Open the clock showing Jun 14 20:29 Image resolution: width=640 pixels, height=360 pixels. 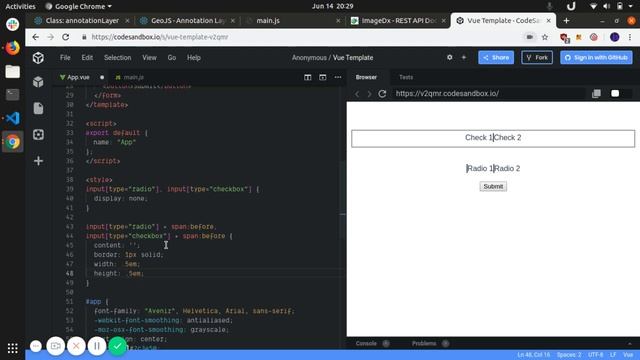pos(333,6)
